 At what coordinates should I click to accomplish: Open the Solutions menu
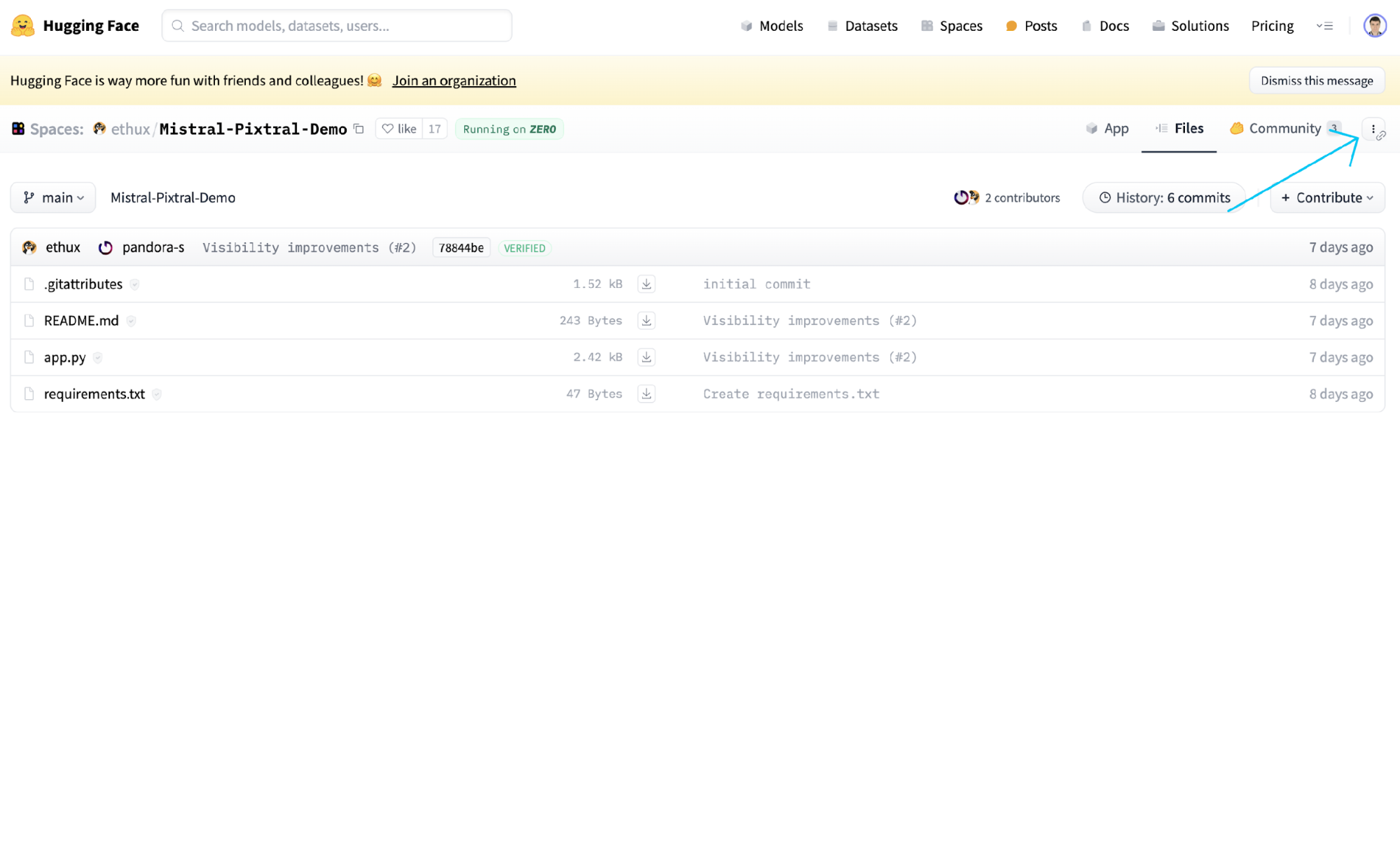coord(1191,26)
